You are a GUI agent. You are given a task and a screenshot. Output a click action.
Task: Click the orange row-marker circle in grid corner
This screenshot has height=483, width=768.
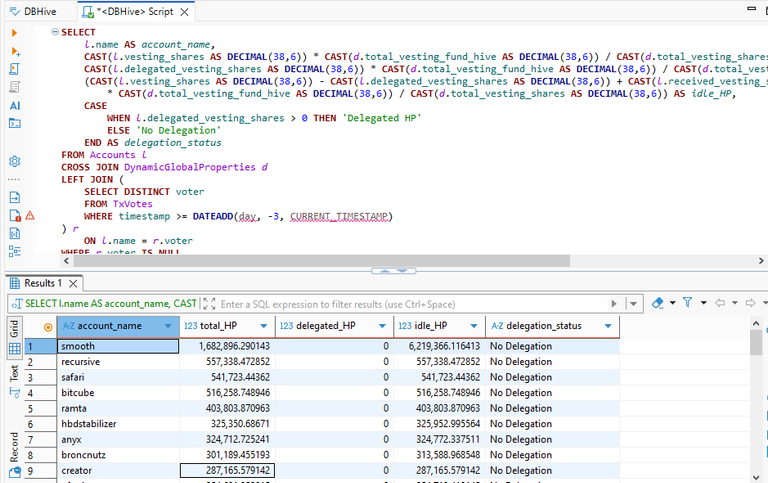coord(48,327)
